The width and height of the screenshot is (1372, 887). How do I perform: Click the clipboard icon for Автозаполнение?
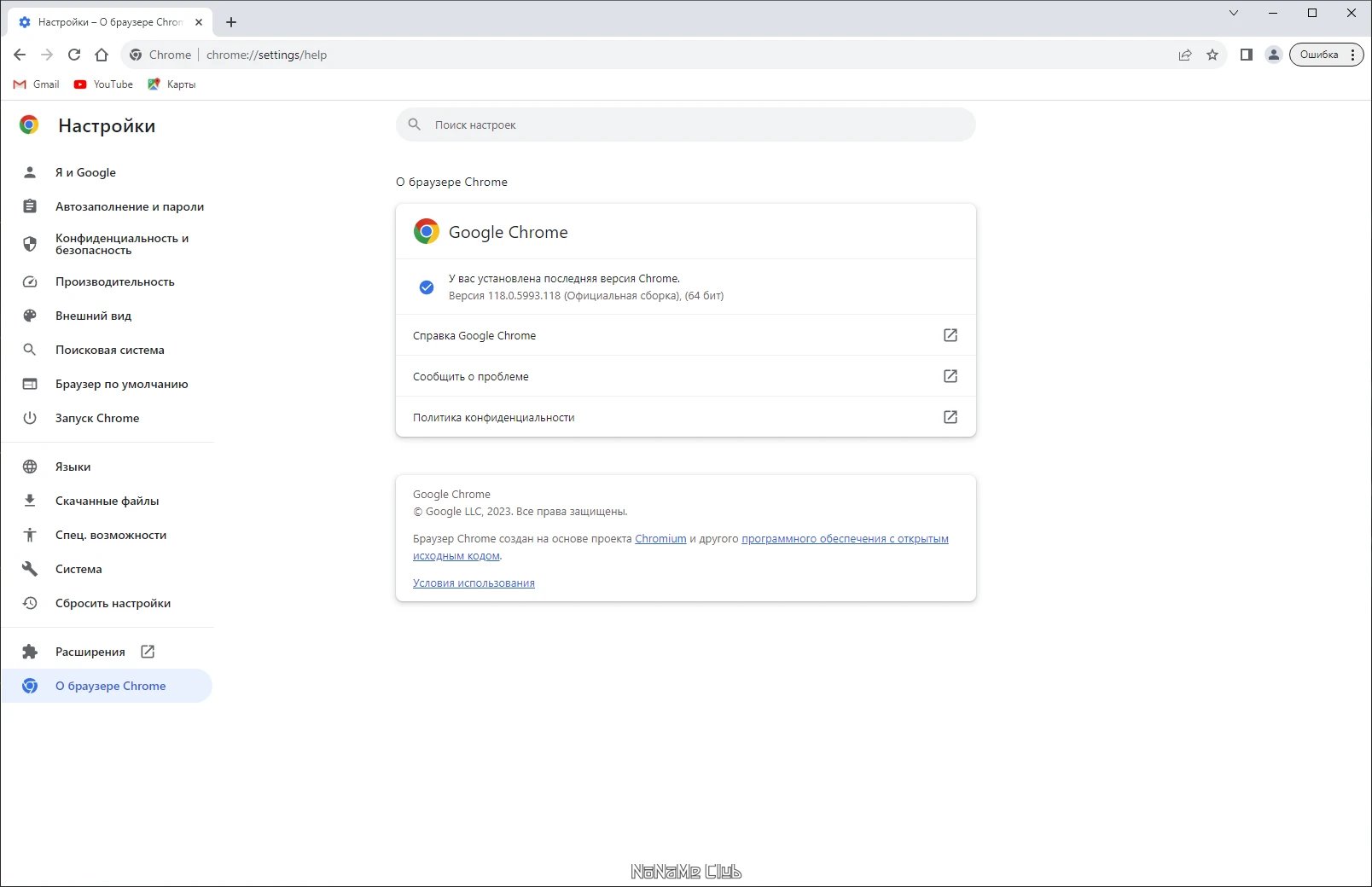(30, 206)
